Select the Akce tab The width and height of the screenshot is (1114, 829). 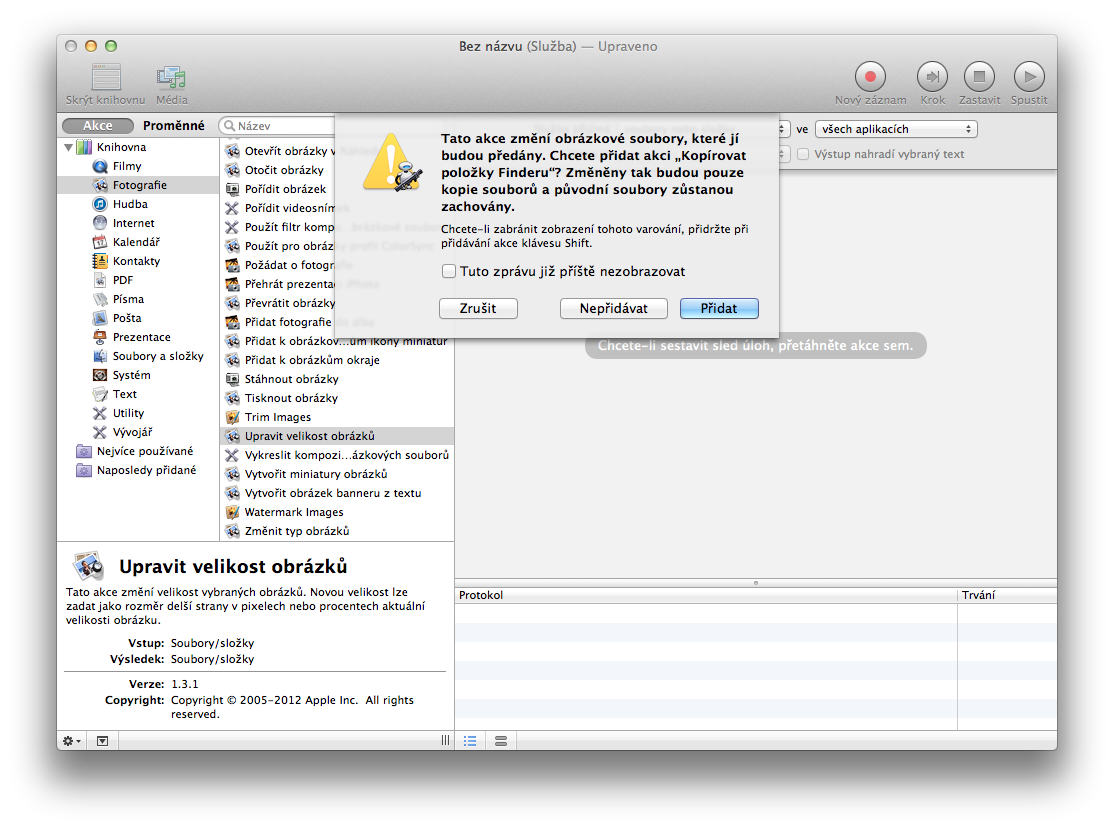tap(97, 126)
